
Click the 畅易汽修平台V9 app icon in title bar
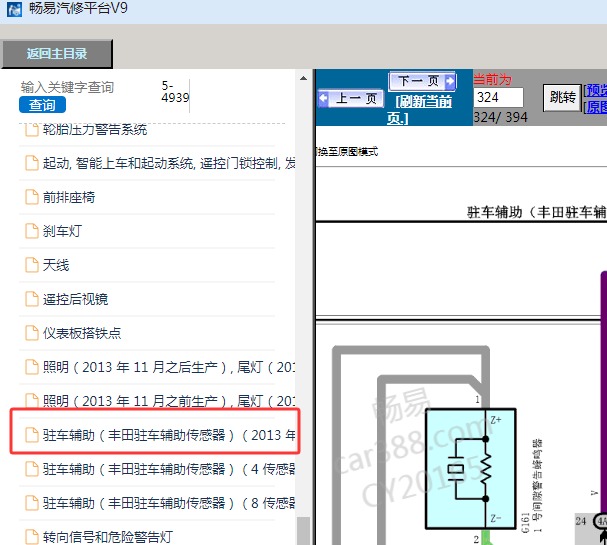15,9
